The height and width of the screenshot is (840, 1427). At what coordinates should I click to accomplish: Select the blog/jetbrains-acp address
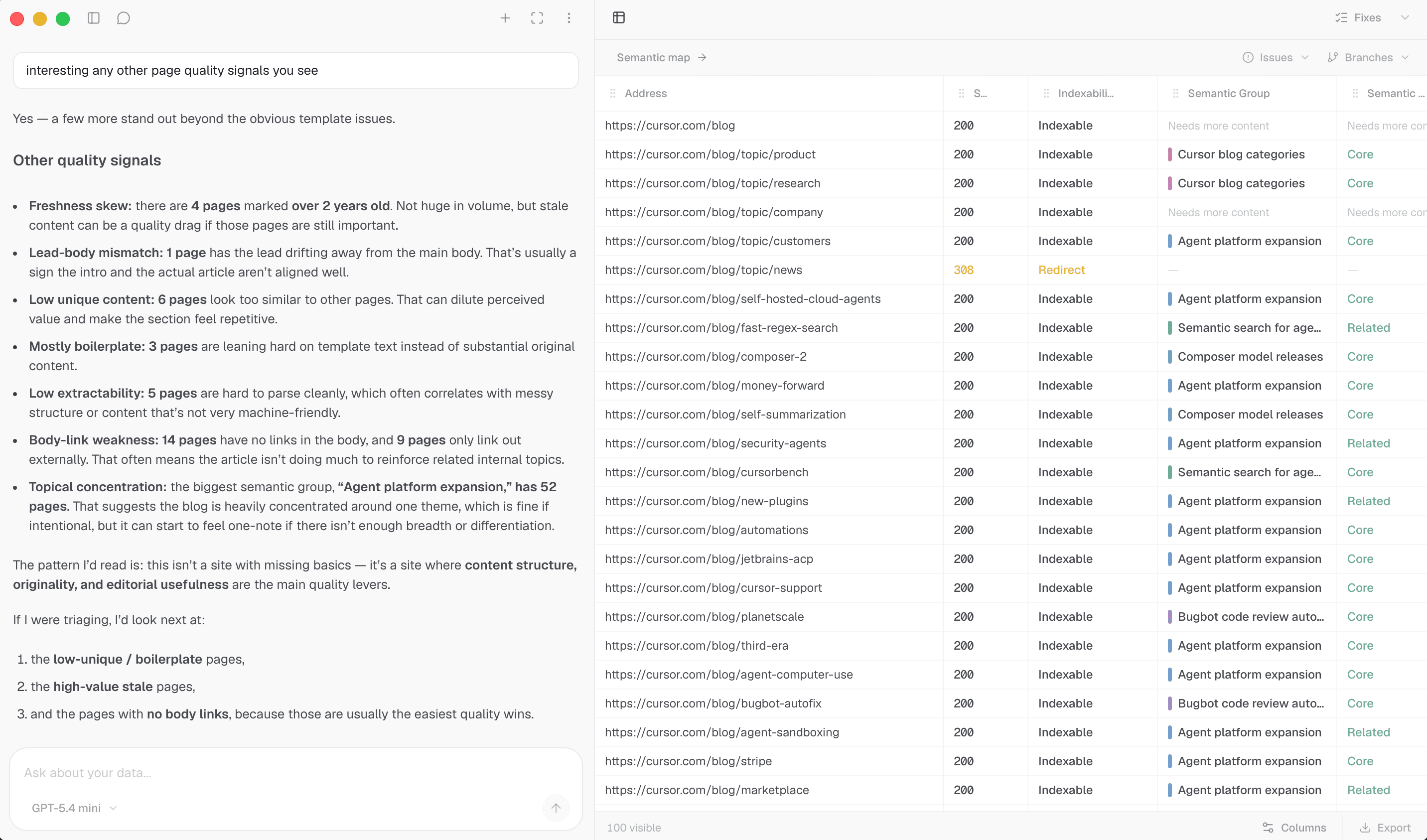pos(709,559)
